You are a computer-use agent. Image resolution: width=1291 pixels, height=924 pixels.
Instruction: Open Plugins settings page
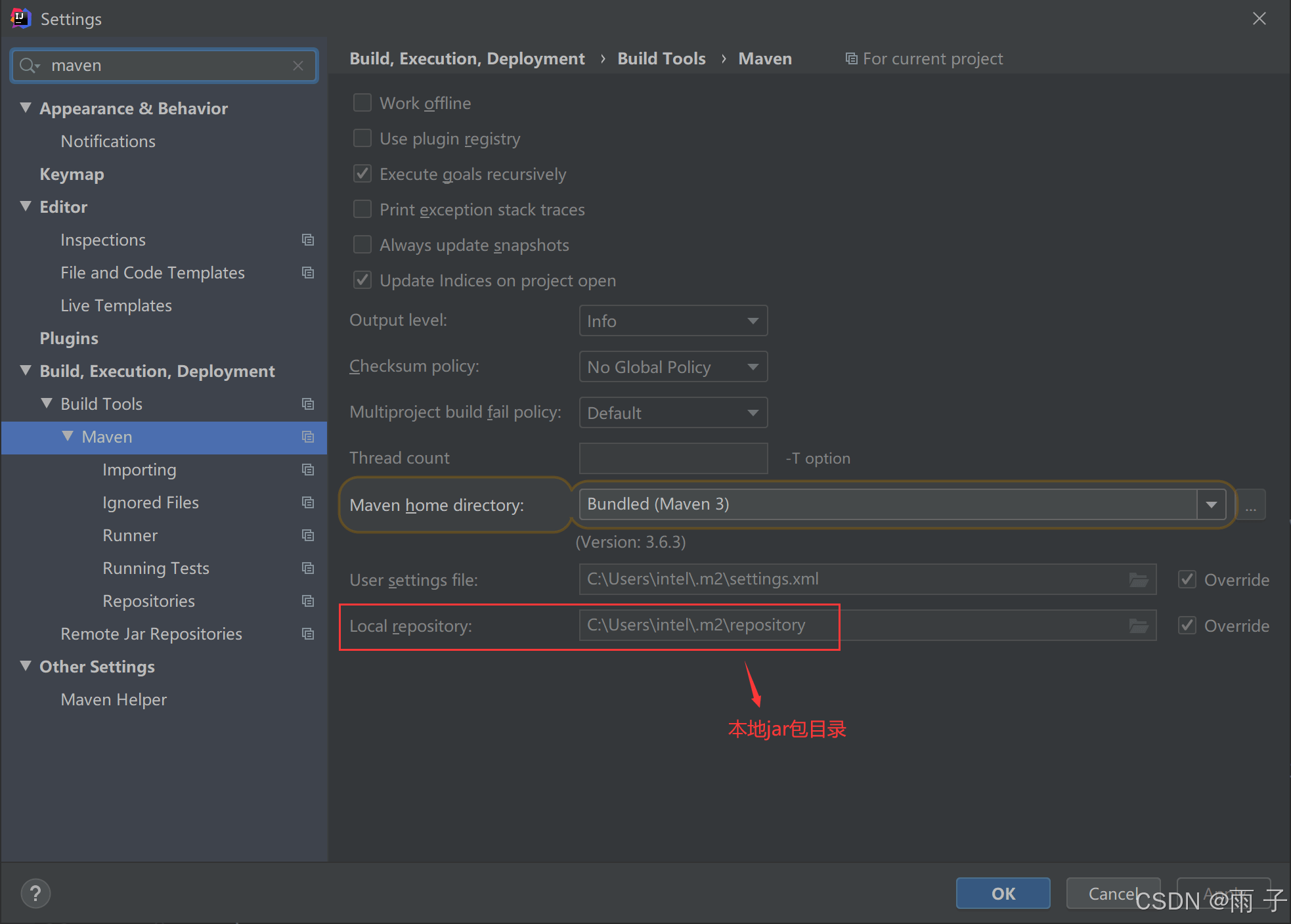click(69, 338)
